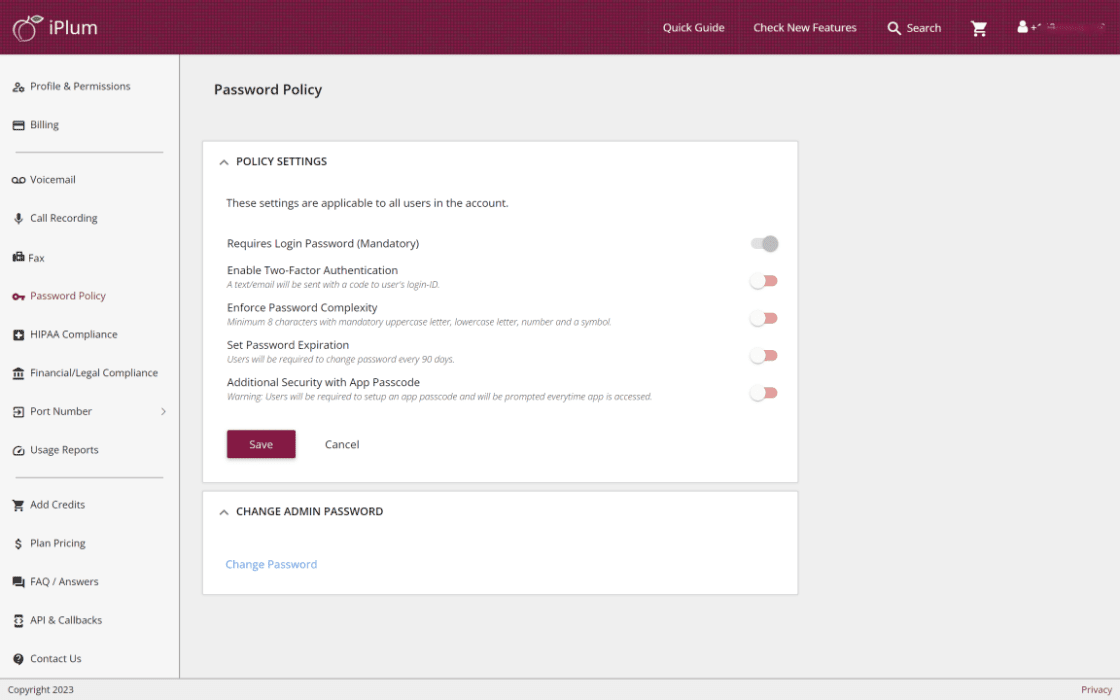Image resolution: width=1120 pixels, height=700 pixels.
Task: Toggle Enable Two-Factor Authentication on
Action: (x=763, y=281)
